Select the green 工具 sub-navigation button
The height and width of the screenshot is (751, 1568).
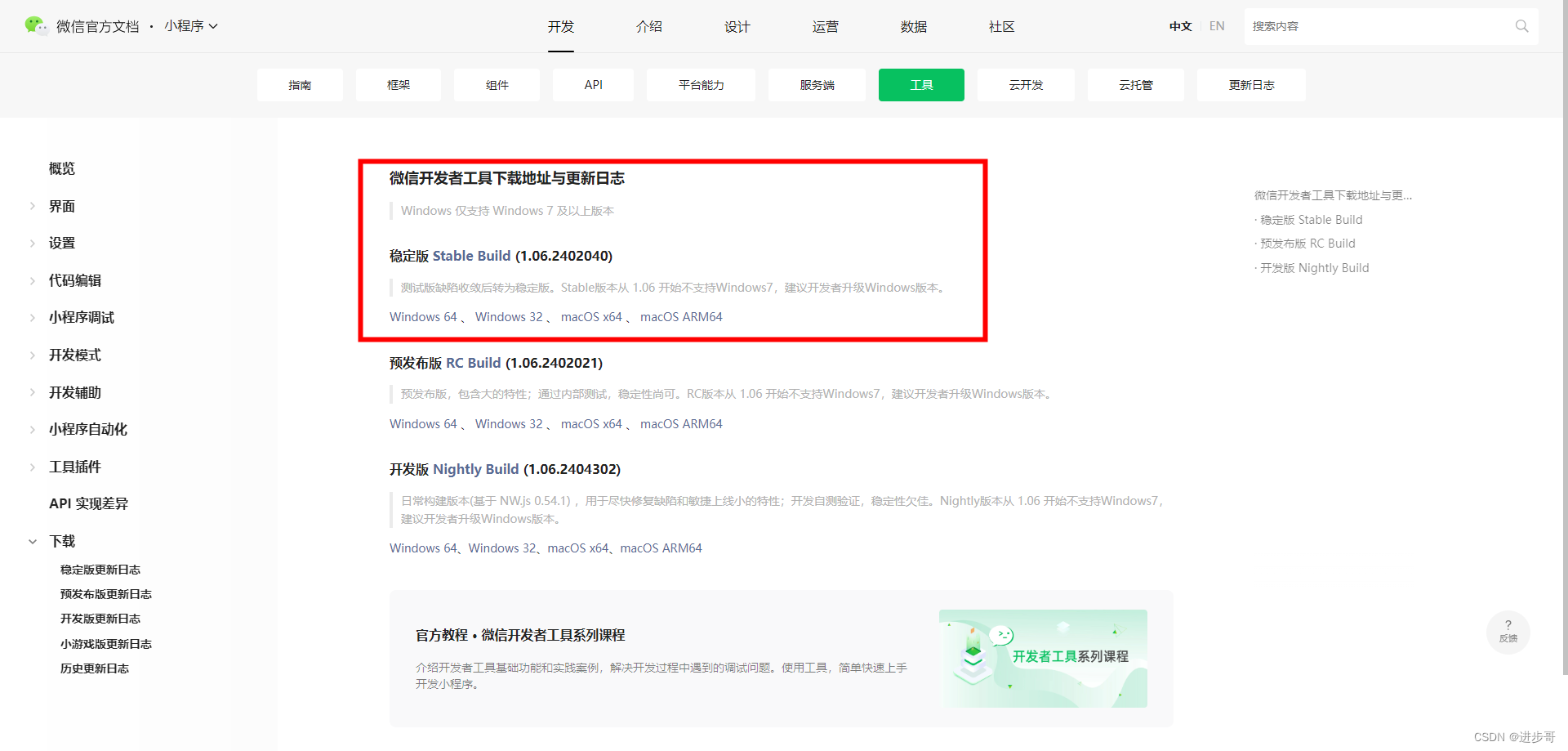click(922, 85)
